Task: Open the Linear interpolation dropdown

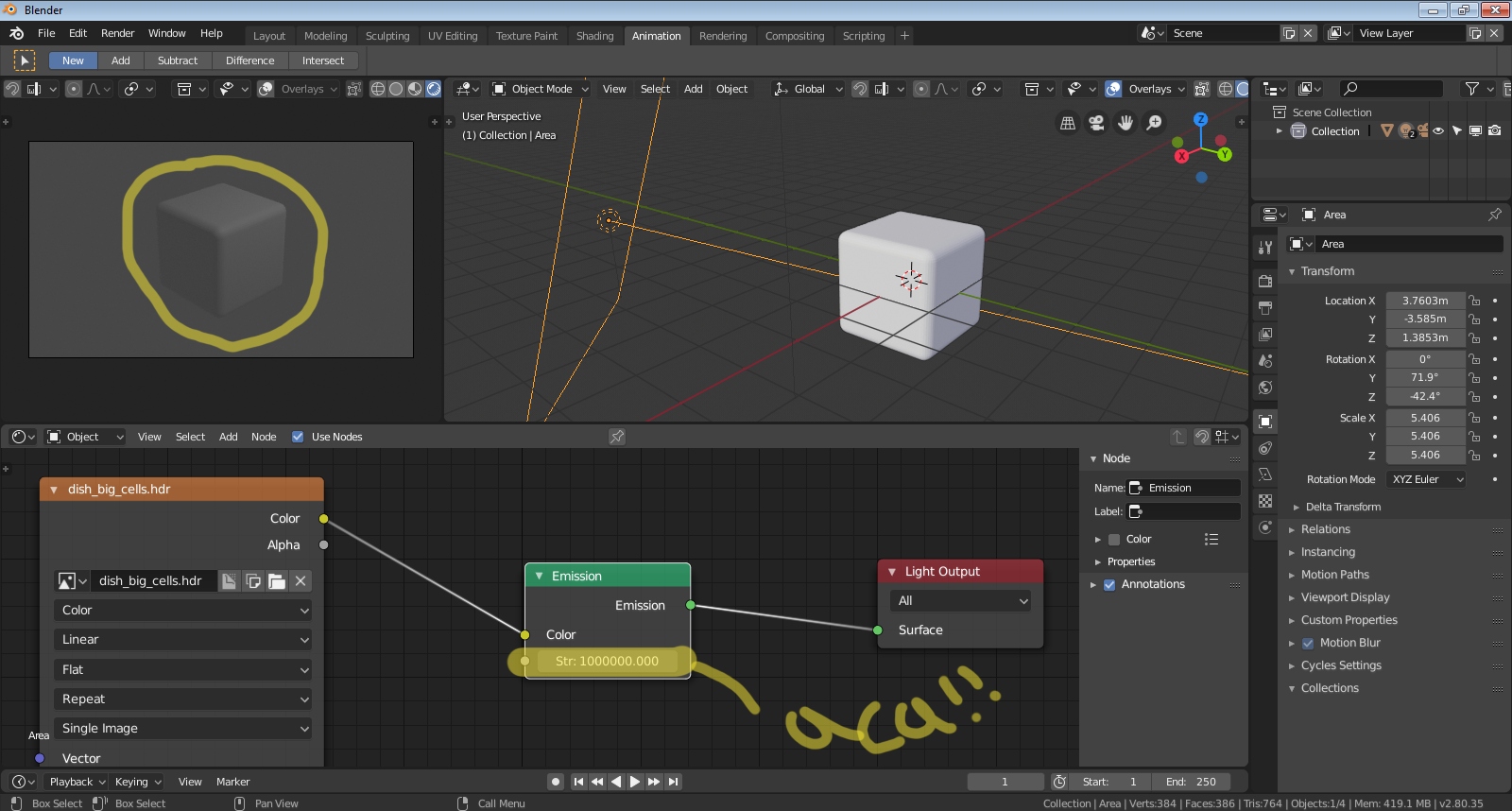Action: coord(182,640)
